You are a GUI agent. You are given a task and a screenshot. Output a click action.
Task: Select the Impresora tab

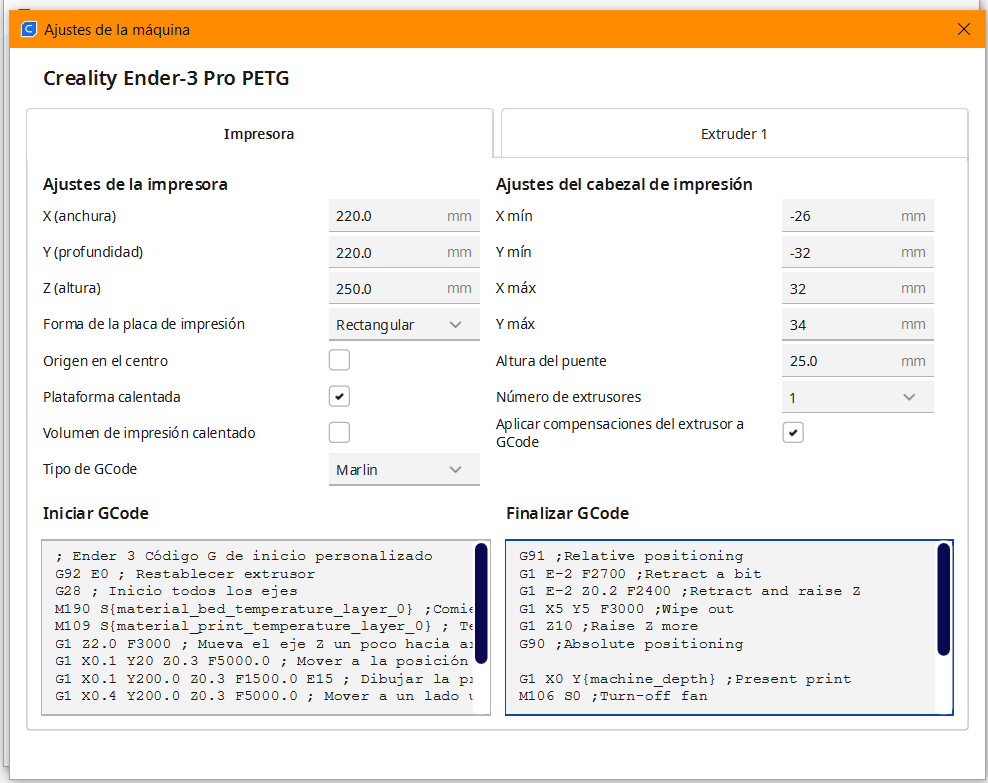259,134
